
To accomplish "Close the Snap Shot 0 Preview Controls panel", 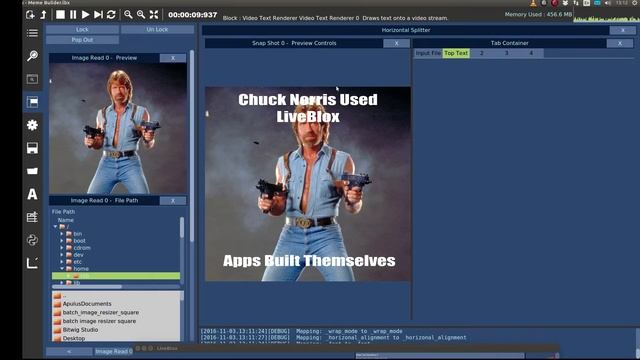I will (396, 43).
